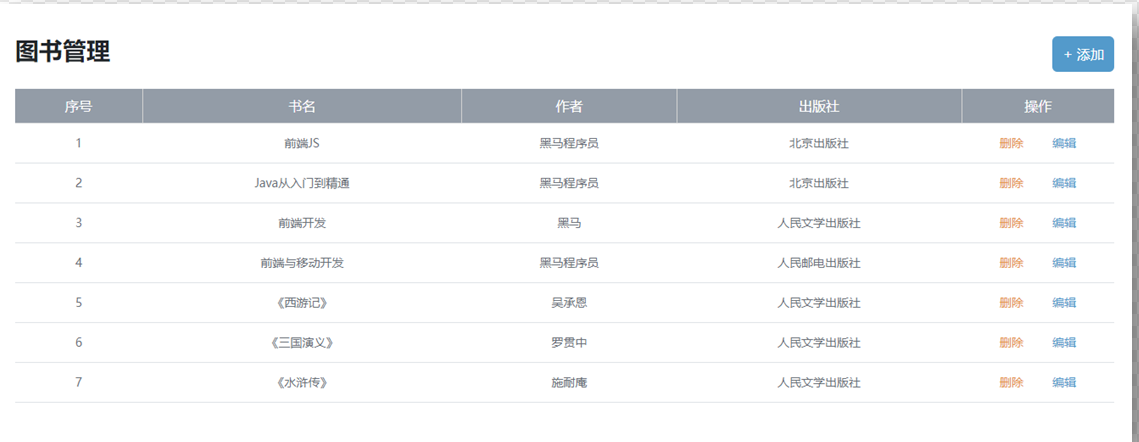The image size is (1139, 442).
Task: Delete the 《三国演义》 book row
Action: [x=1011, y=343]
